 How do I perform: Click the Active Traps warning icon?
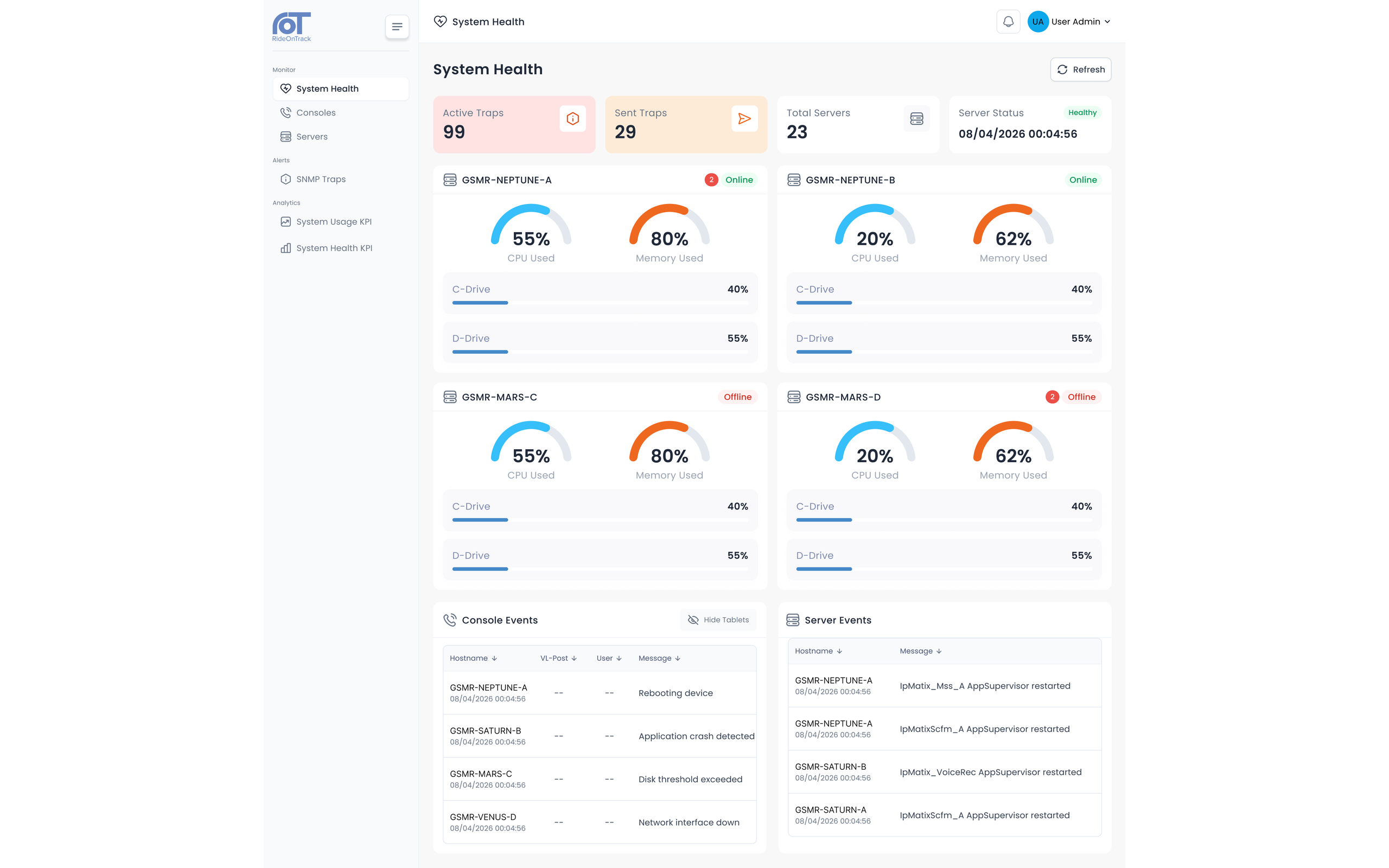572,119
